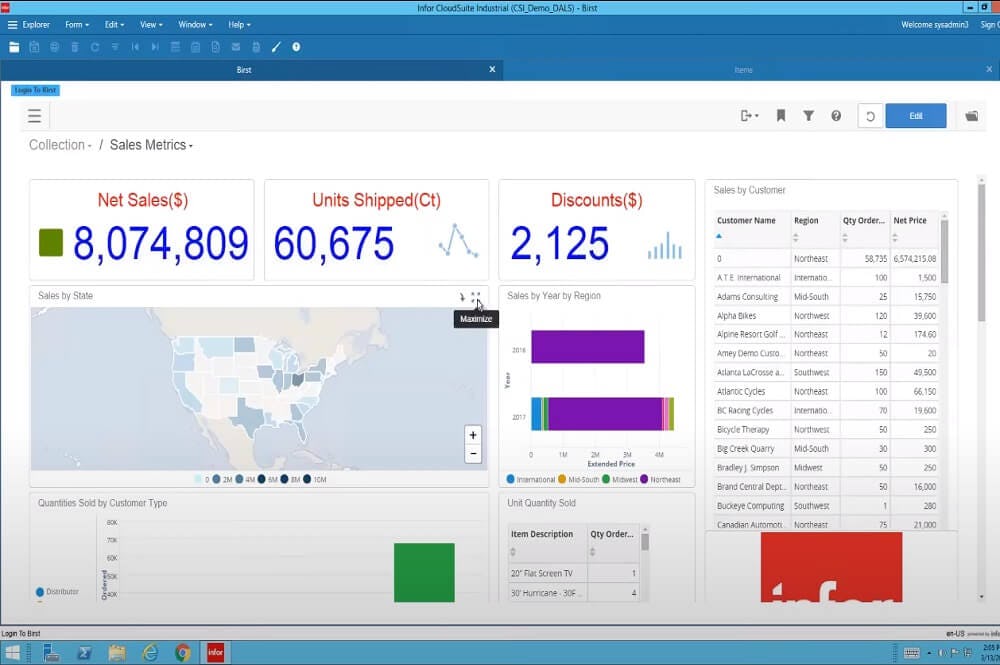The width and height of the screenshot is (1000, 665).
Task: Maximize the Sales by State panel
Action: pos(476,297)
